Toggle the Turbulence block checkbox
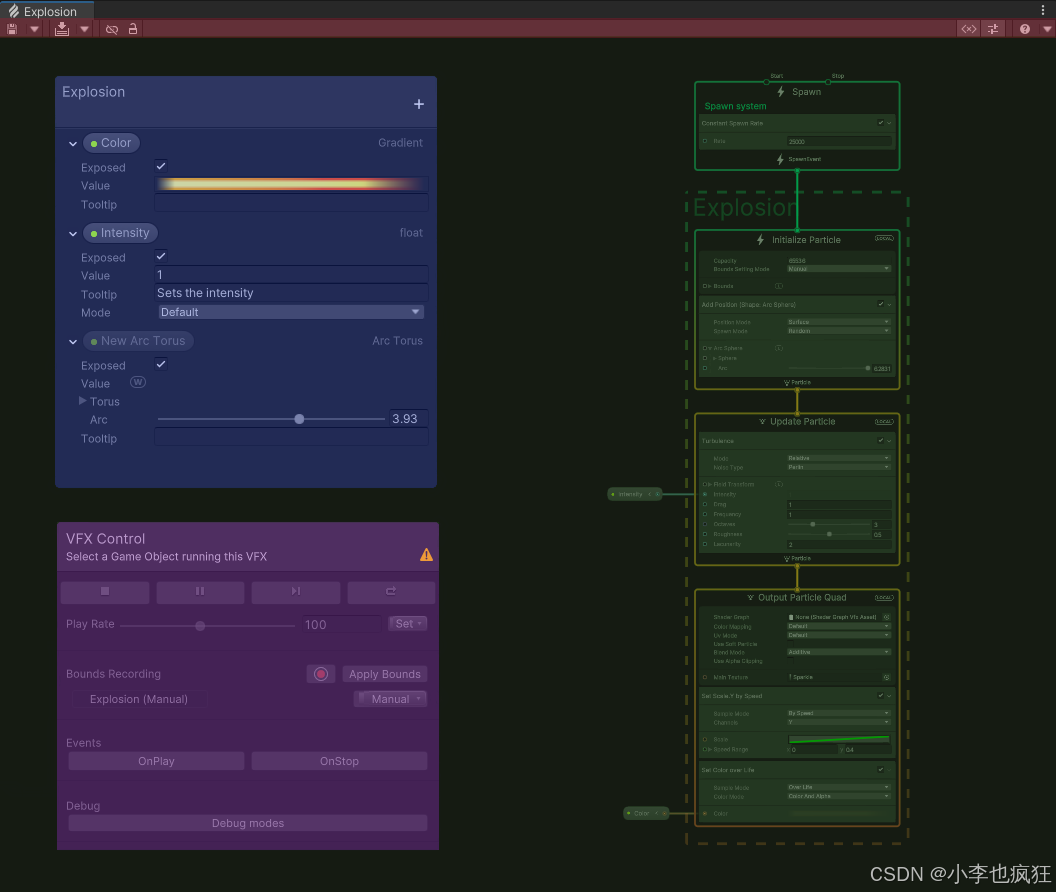 pos(880,441)
